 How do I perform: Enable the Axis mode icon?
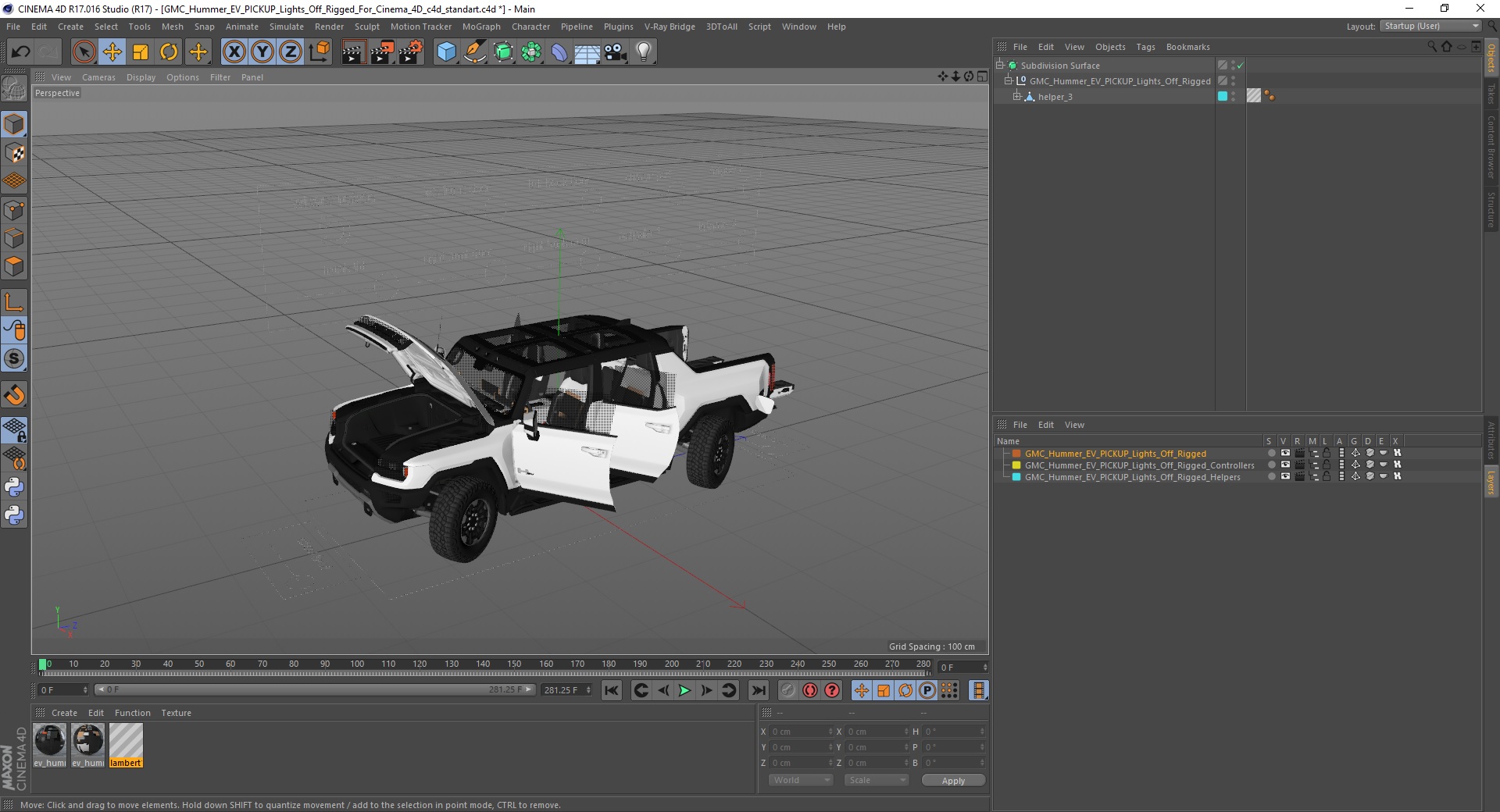point(14,302)
